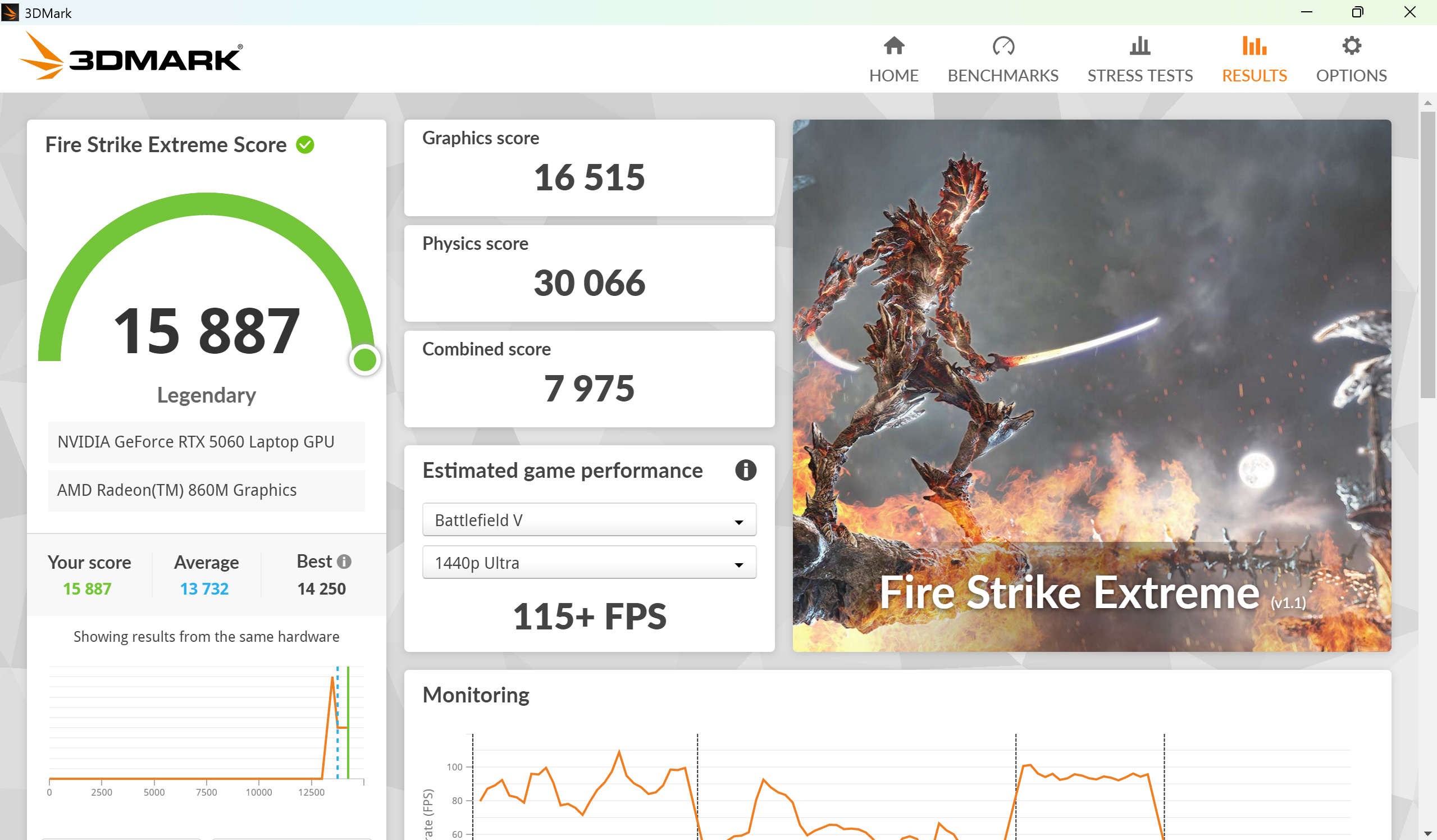The height and width of the screenshot is (840, 1437).
Task: Click the 1440p Ultra dropdown arrow
Action: (738, 564)
